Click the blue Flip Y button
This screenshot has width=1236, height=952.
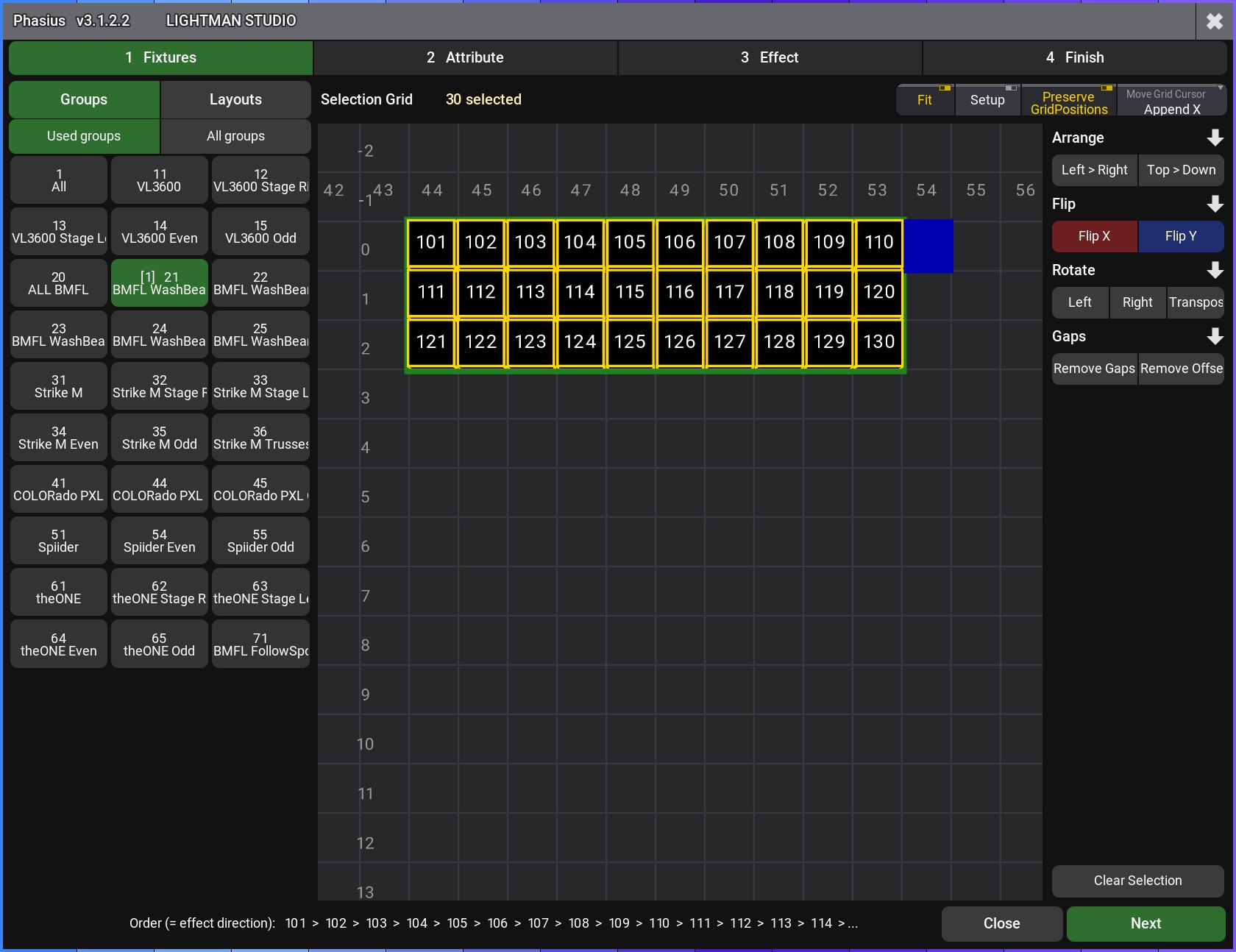coord(1181,236)
